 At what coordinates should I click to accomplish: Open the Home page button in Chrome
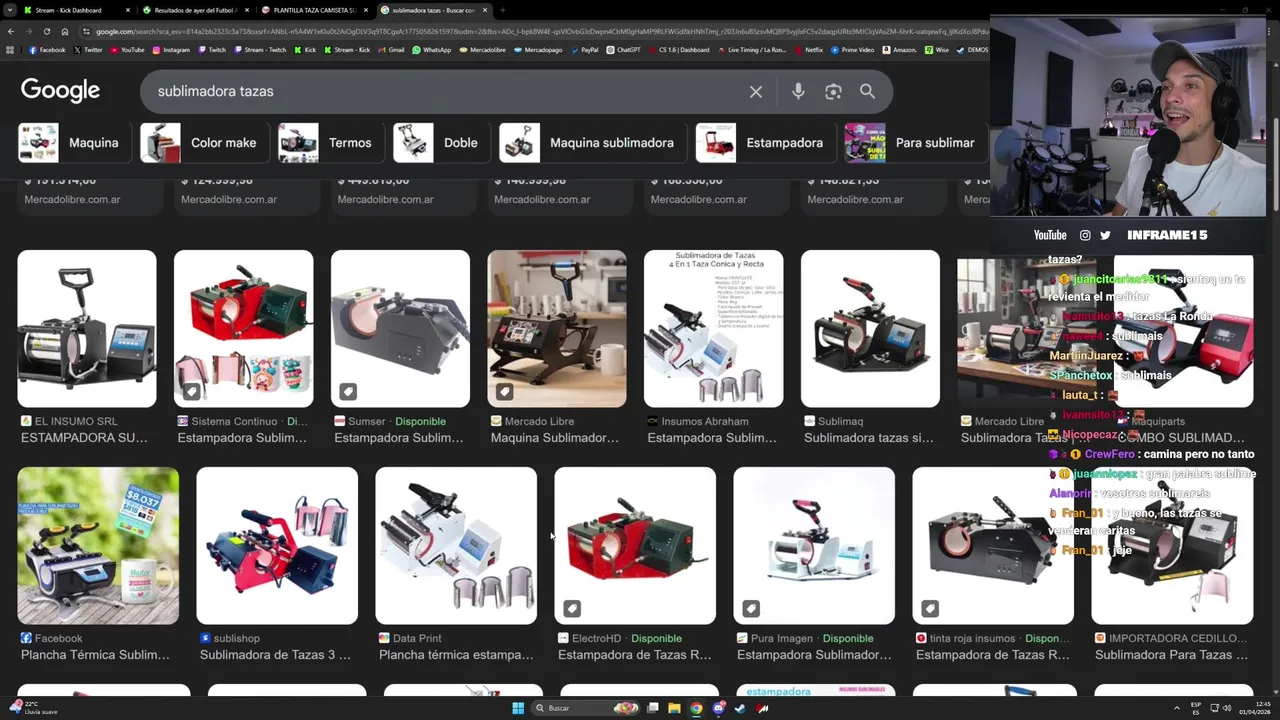[65, 31]
